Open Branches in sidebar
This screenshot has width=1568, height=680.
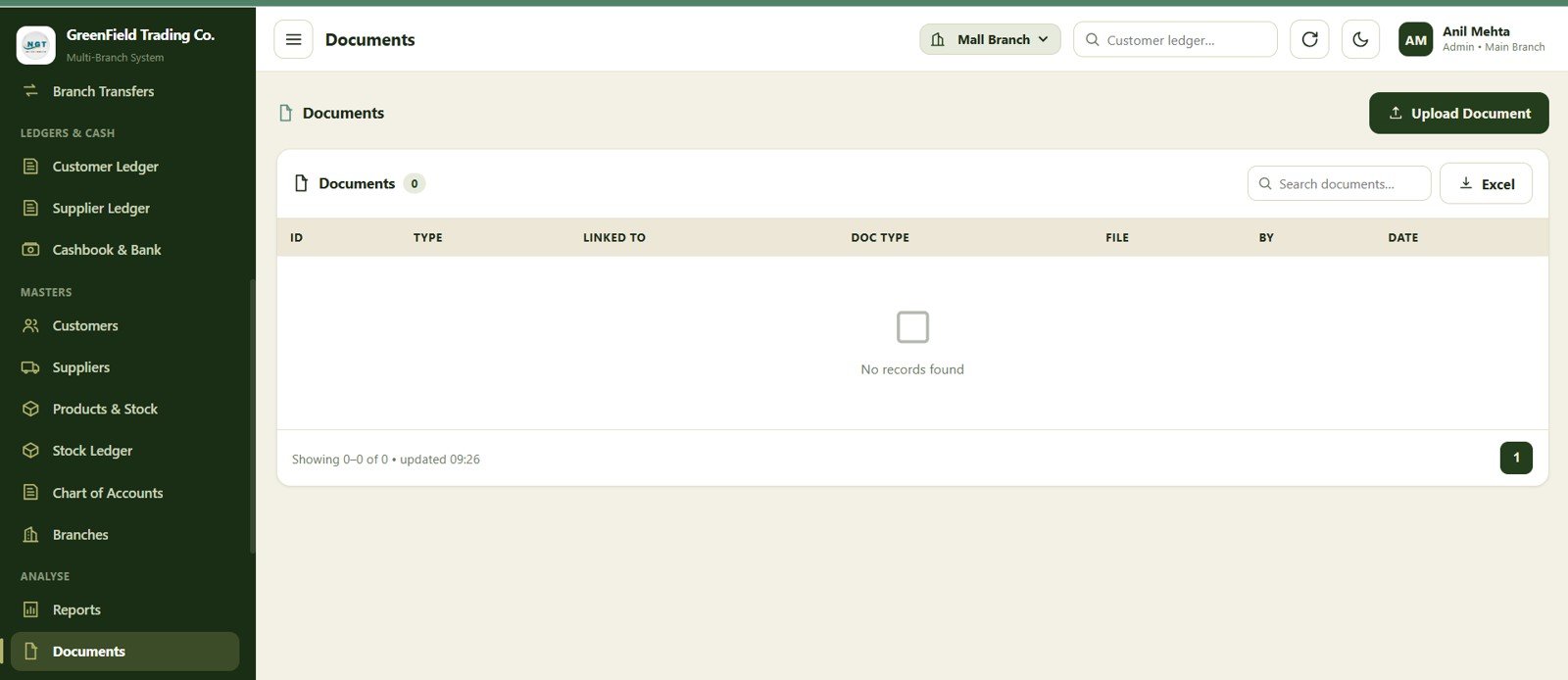tap(124, 535)
